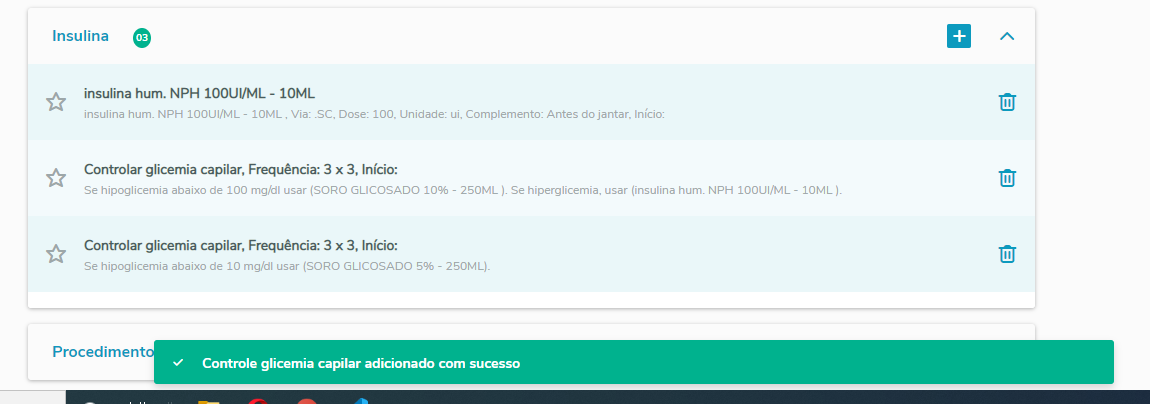This screenshot has width=1150, height=404.
Task: Open the first Controlar glicemia capilar title
Action: 241,170
